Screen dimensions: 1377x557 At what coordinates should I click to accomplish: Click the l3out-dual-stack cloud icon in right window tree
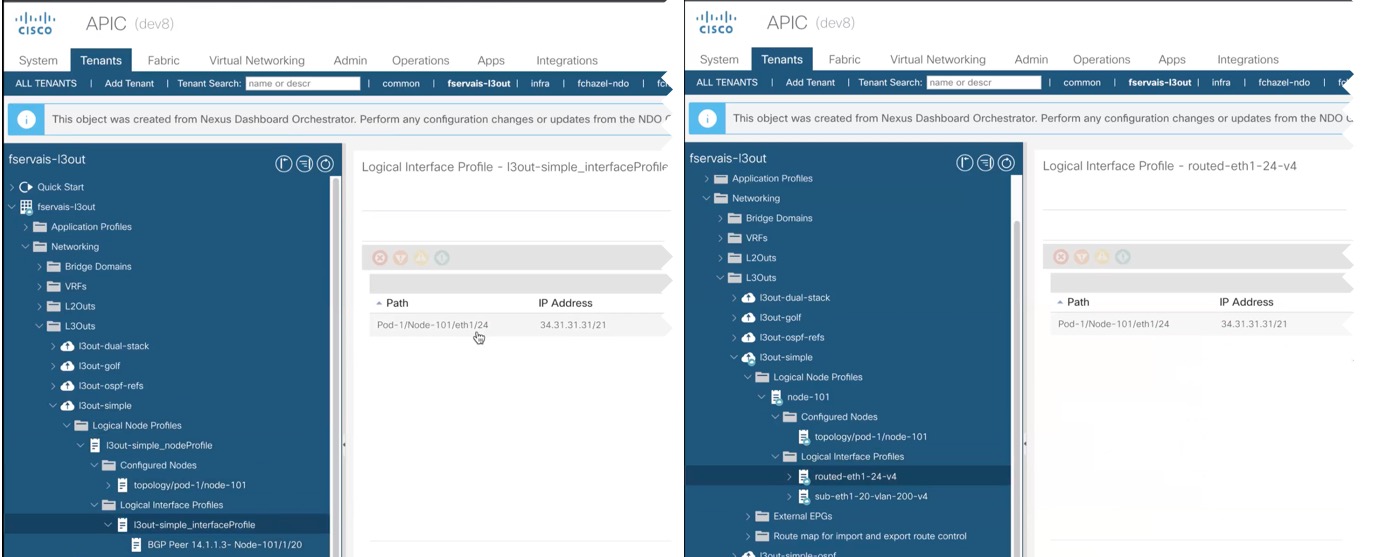[x=749, y=298]
